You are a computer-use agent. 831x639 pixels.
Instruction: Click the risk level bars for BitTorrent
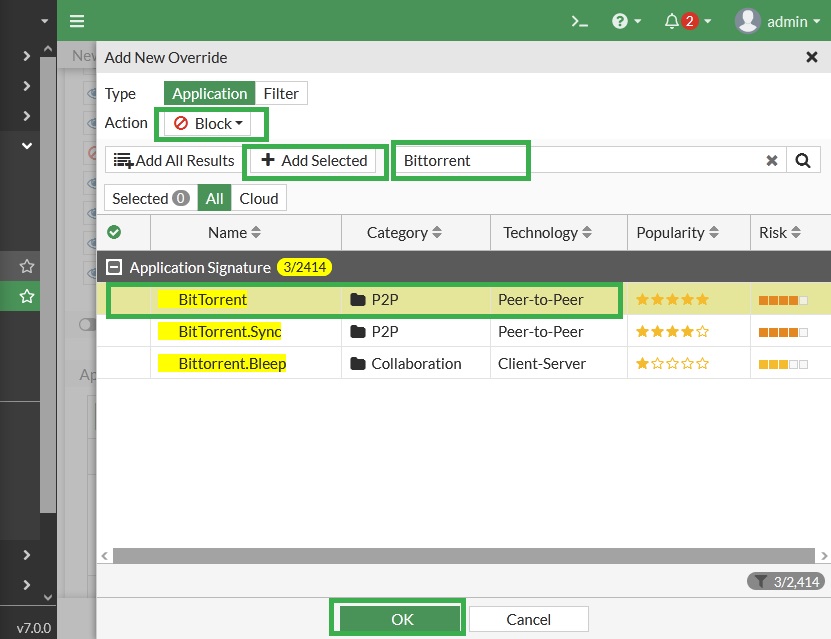pos(783,300)
